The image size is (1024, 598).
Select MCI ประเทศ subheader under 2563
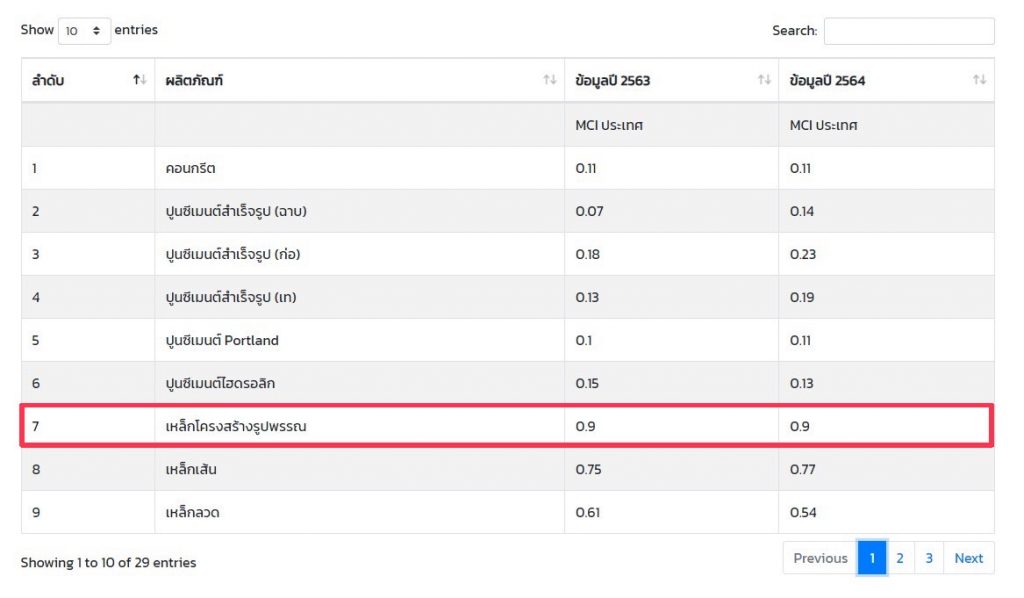point(609,125)
